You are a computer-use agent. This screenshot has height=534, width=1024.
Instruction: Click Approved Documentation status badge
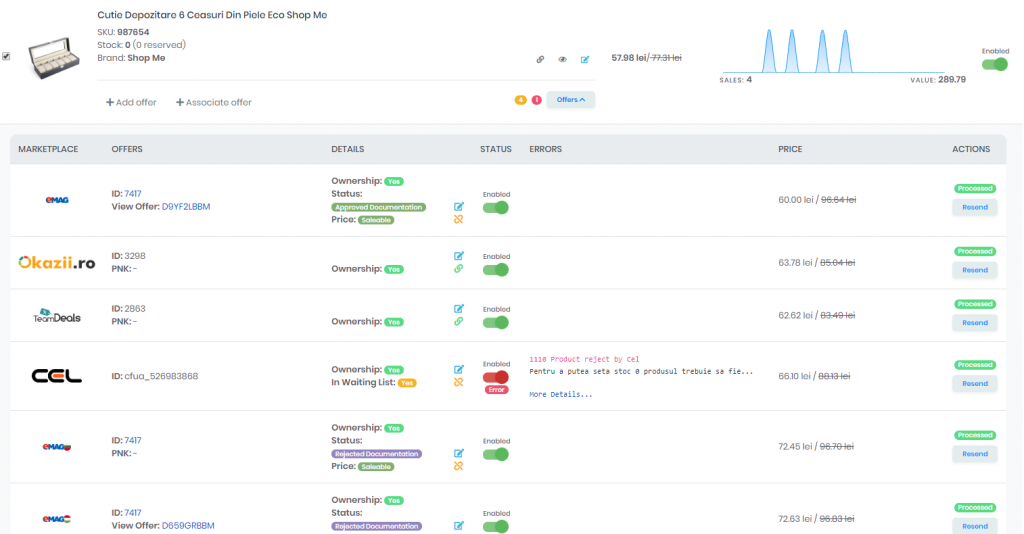click(x=378, y=207)
